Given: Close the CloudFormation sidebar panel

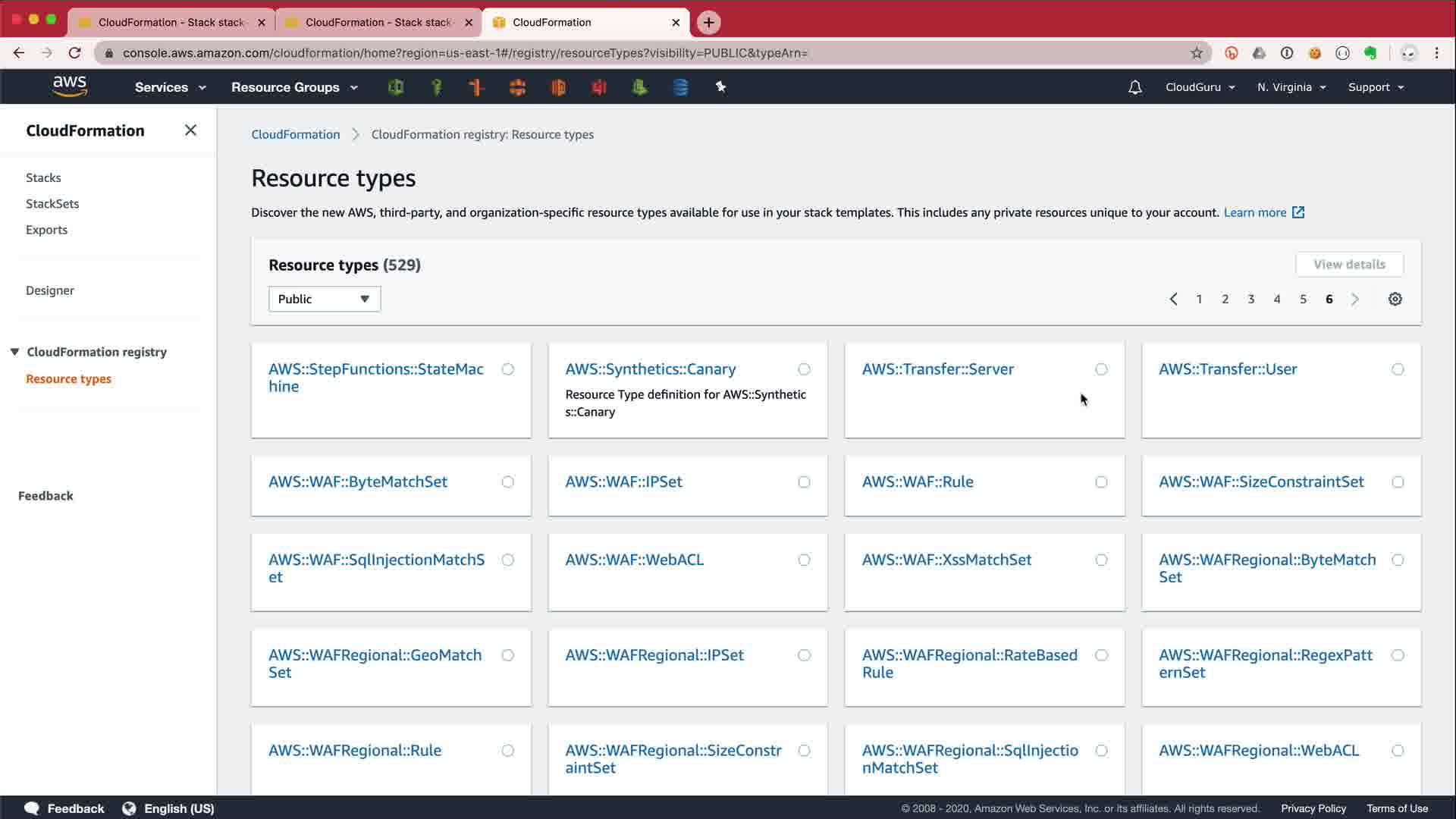Looking at the screenshot, I should point(190,130).
